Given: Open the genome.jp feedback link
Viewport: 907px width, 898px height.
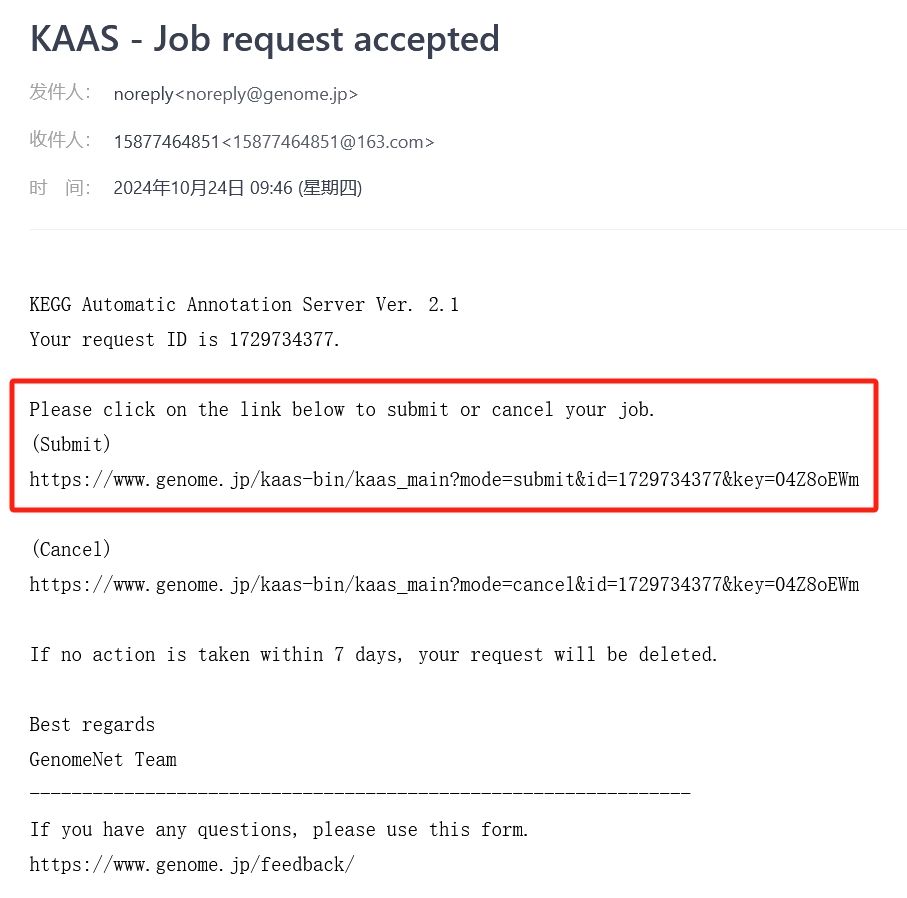Looking at the screenshot, I should (192, 864).
